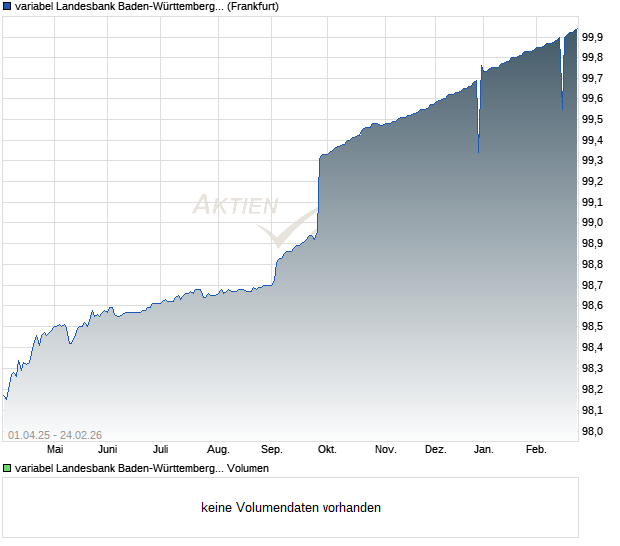Select the Jan. label on time axis
Screen dimensions: 620x546
484,450
